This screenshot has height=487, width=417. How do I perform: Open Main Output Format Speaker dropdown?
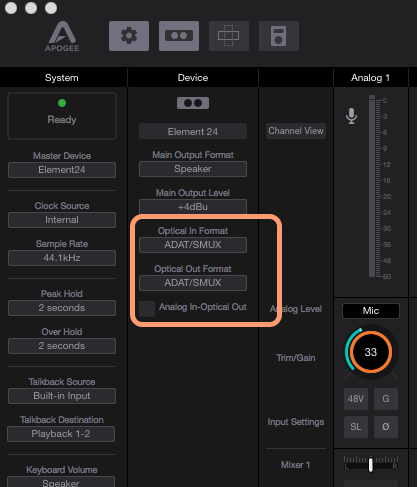193,169
